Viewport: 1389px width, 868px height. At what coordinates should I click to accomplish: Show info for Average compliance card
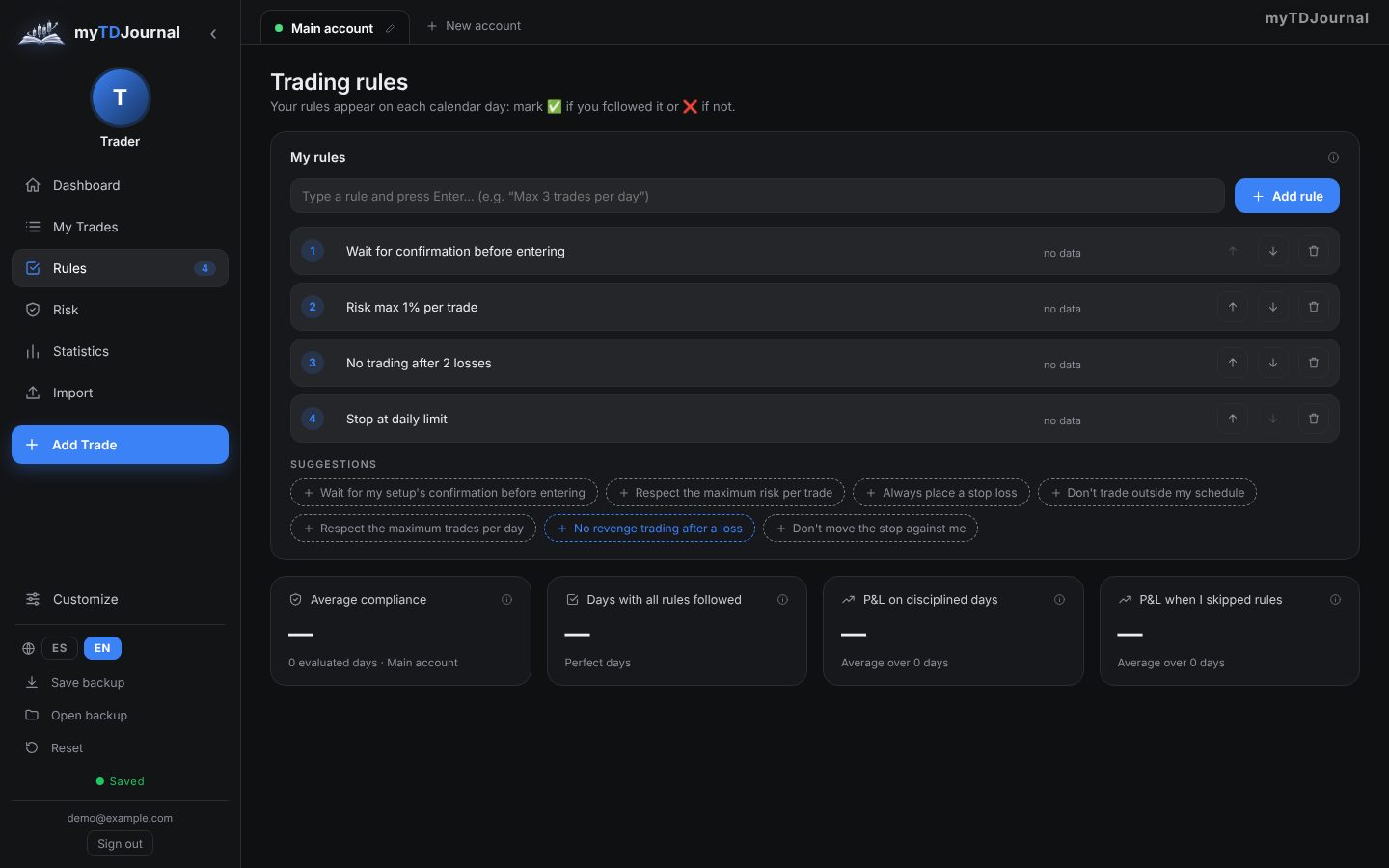[x=506, y=600]
